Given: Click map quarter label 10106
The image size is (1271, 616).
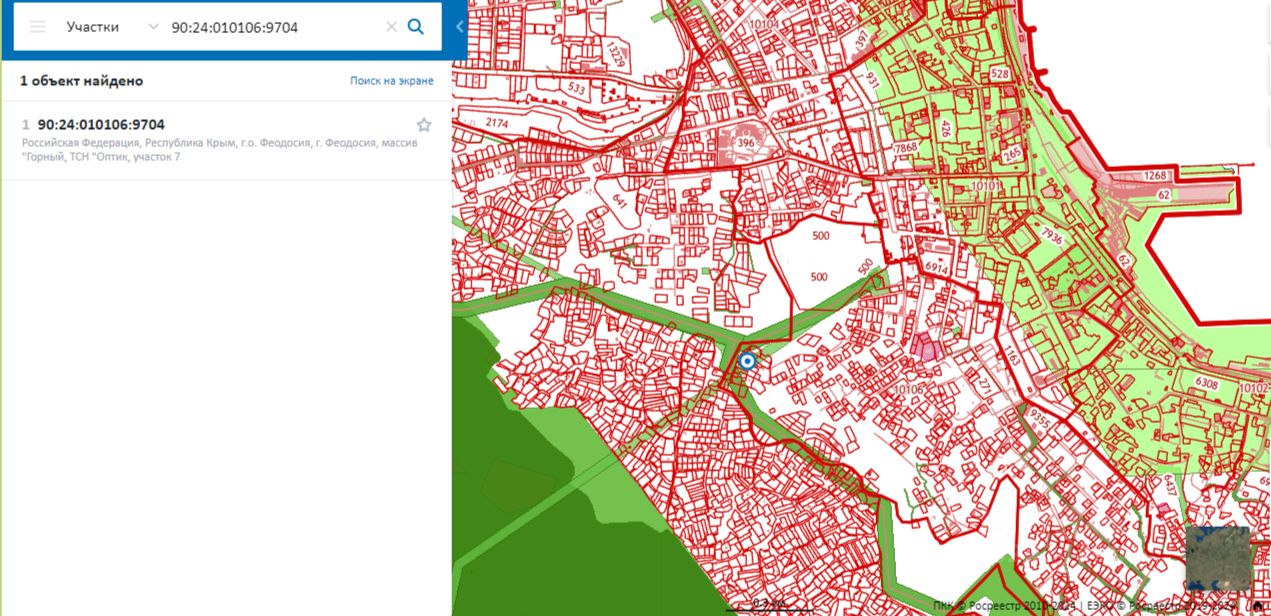Looking at the screenshot, I should [908, 389].
